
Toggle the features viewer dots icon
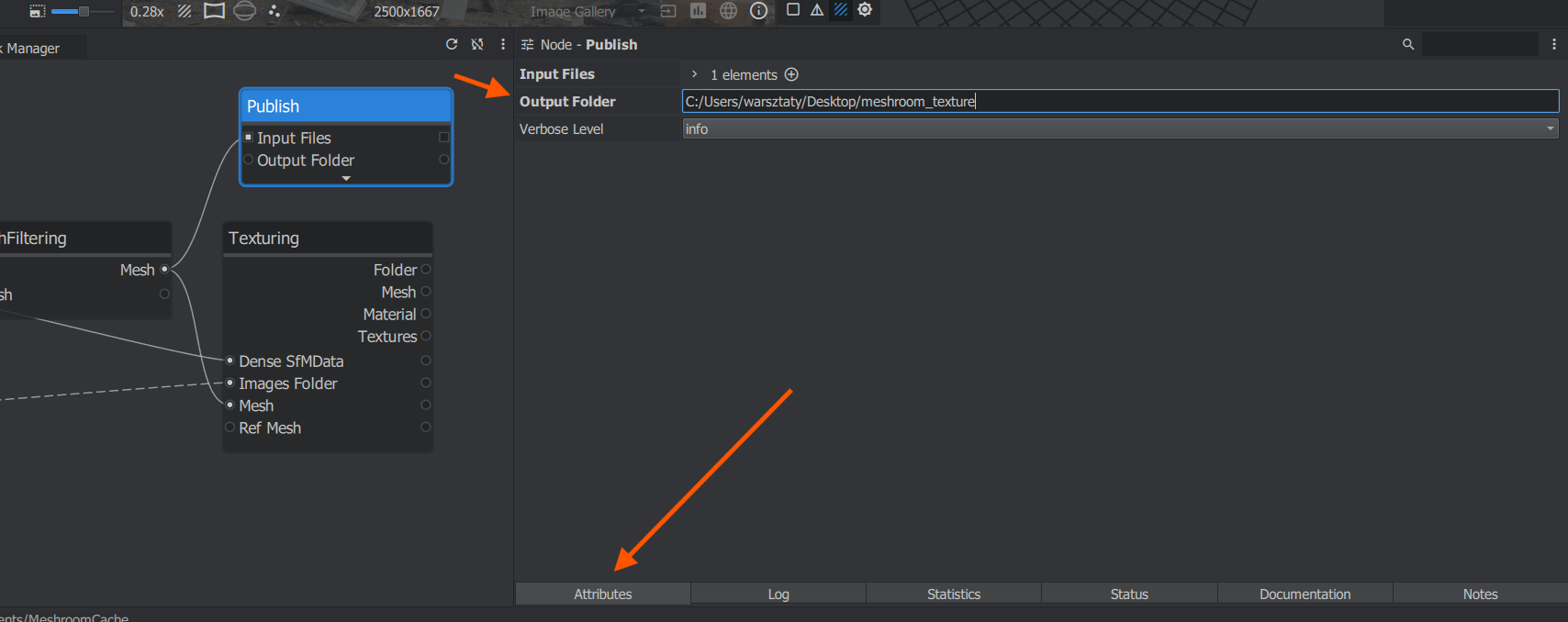(274, 11)
